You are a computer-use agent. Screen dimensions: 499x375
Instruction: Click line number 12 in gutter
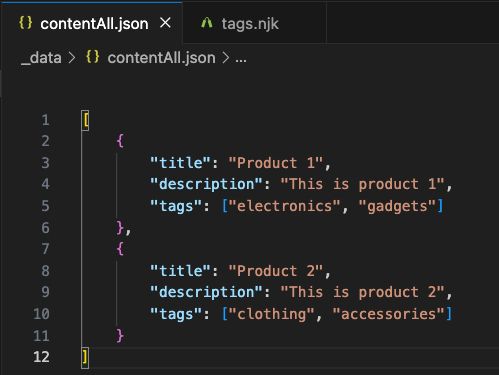click(x=42, y=357)
